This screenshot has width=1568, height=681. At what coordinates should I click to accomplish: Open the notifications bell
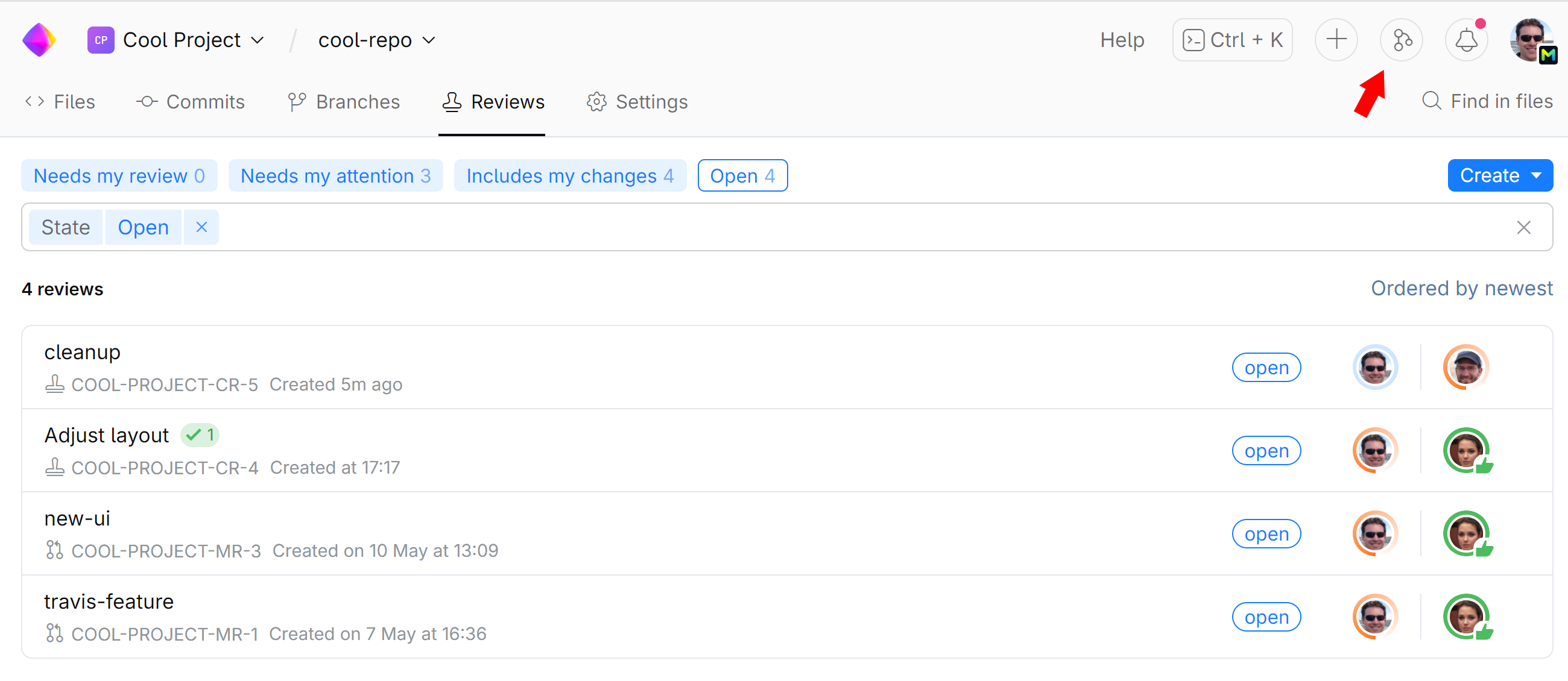click(x=1466, y=40)
